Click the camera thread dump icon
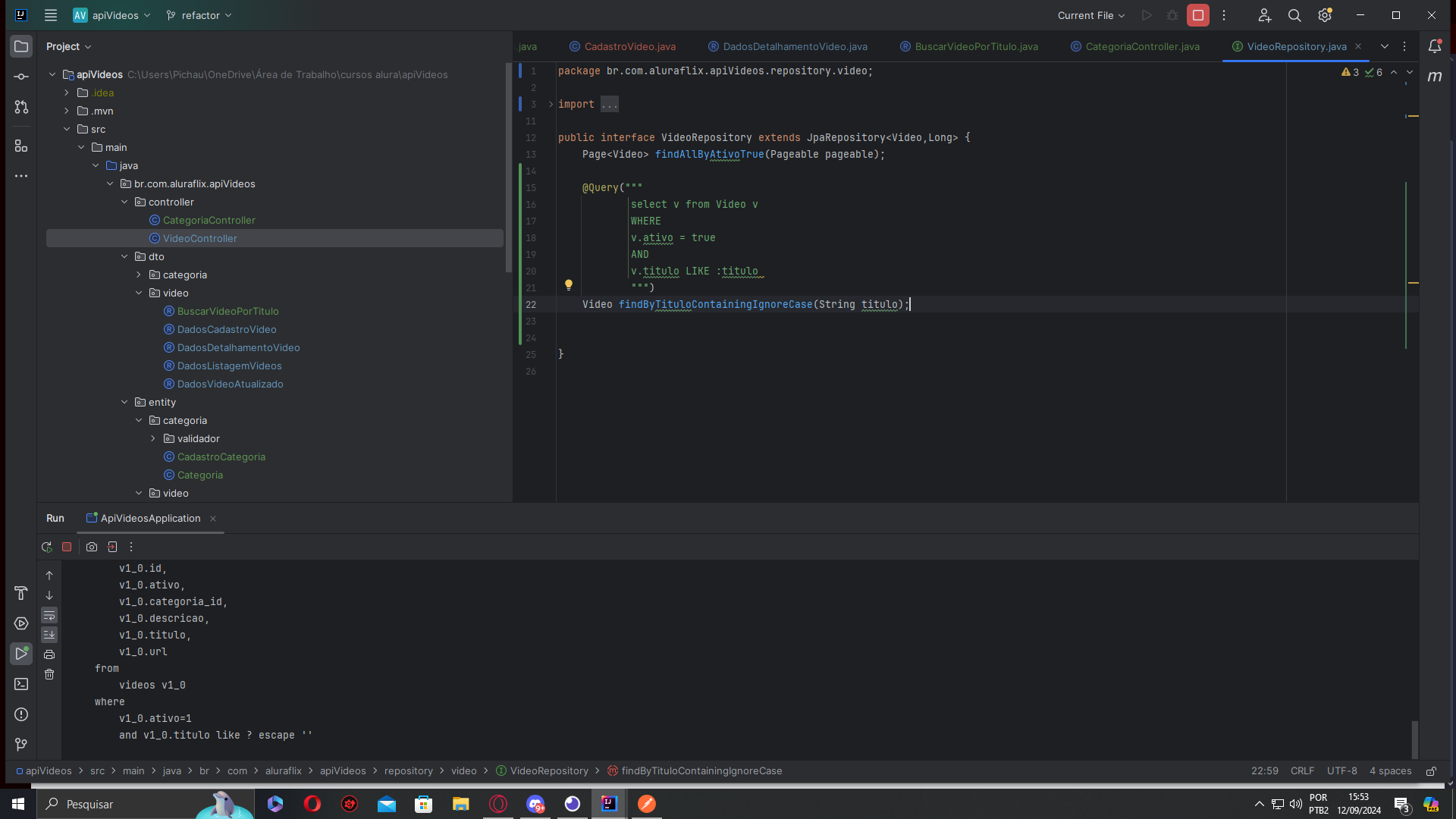 [x=92, y=547]
